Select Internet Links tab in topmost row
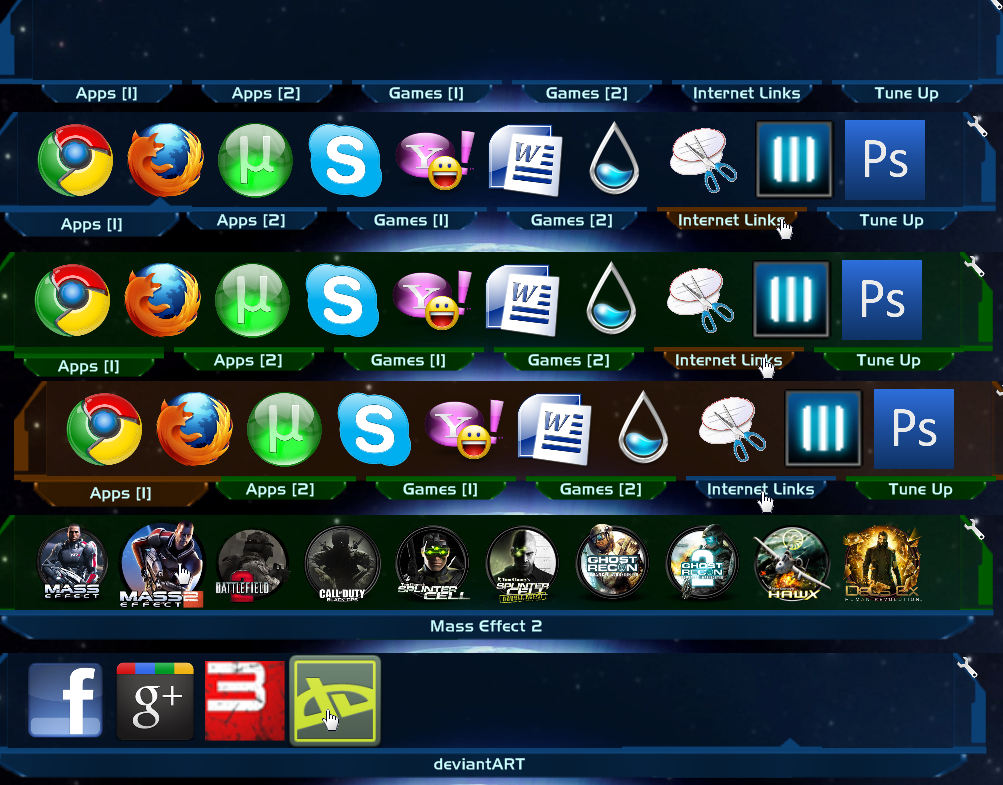1003x785 pixels. click(x=746, y=93)
